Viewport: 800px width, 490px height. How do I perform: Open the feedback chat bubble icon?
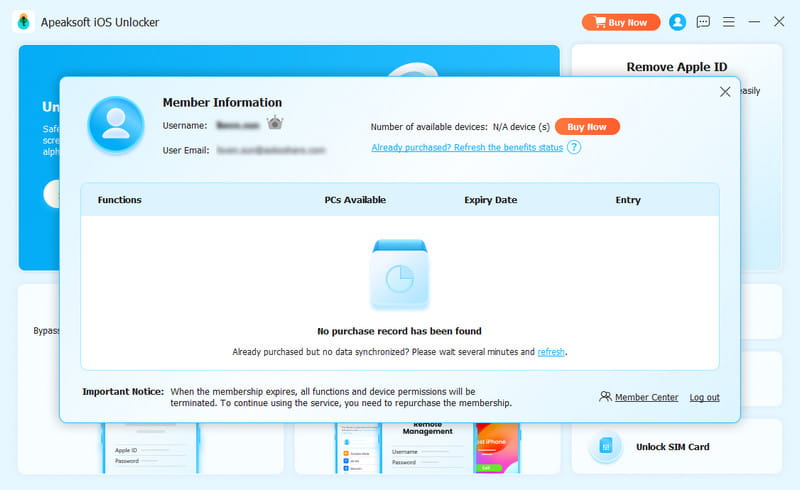703,22
